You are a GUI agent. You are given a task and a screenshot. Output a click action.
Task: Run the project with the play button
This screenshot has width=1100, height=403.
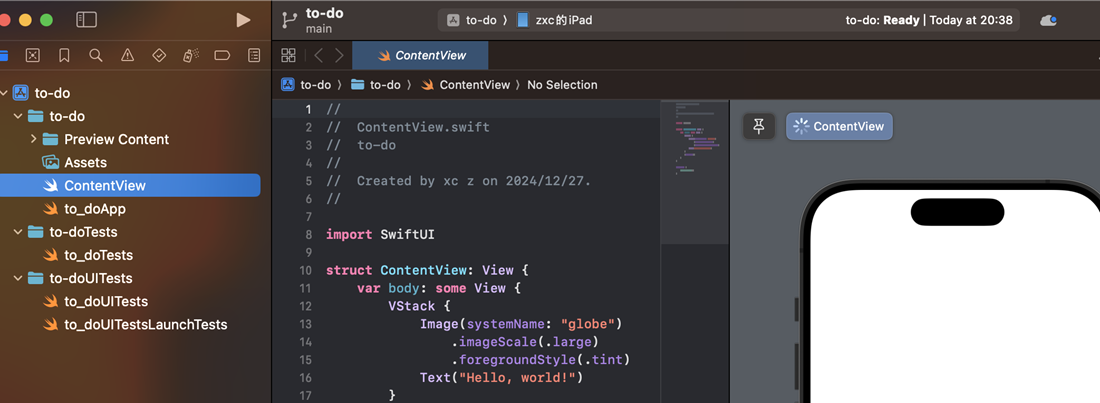[243, 20]
